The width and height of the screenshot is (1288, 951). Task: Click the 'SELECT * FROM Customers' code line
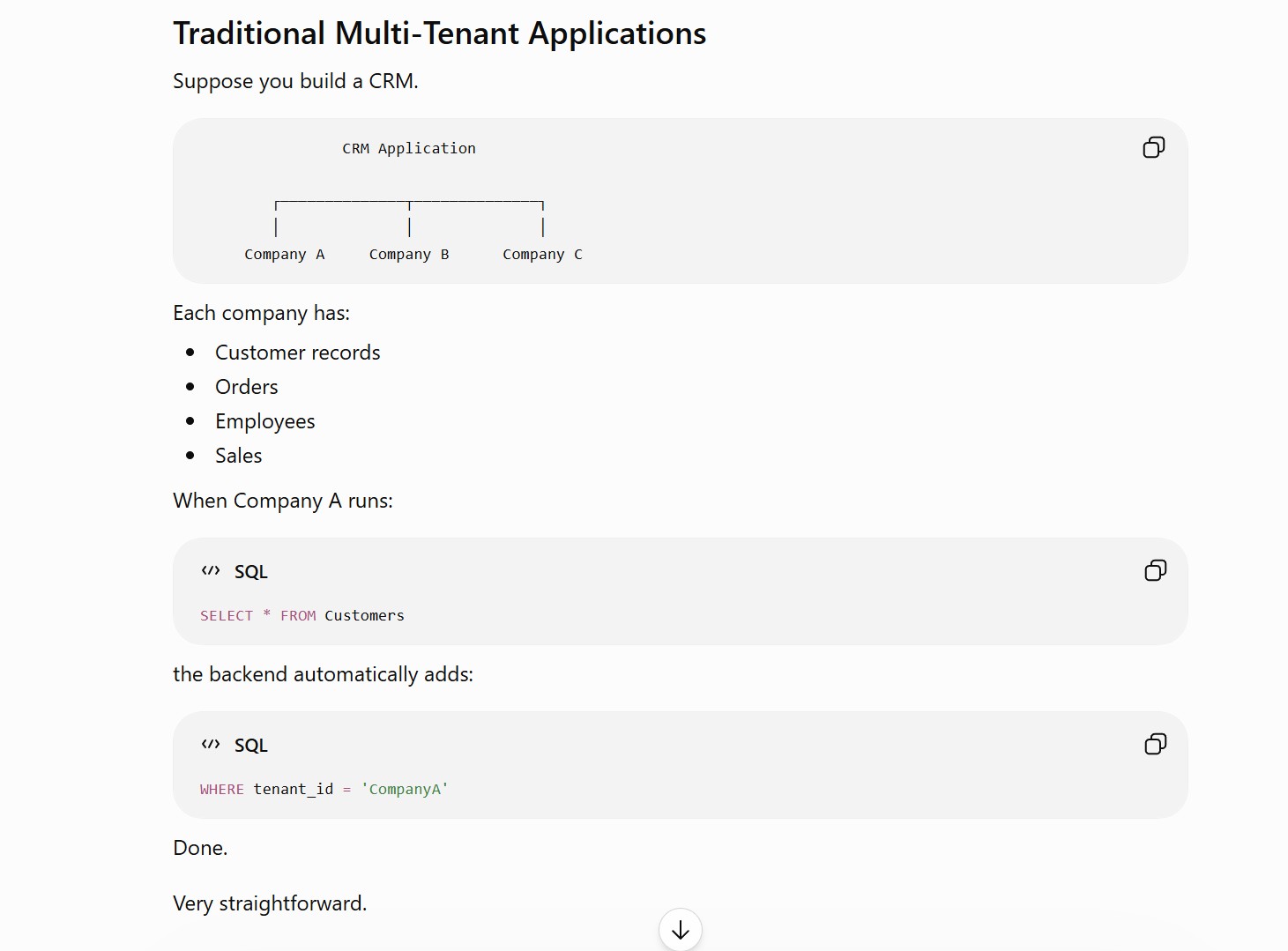[302, 615]
